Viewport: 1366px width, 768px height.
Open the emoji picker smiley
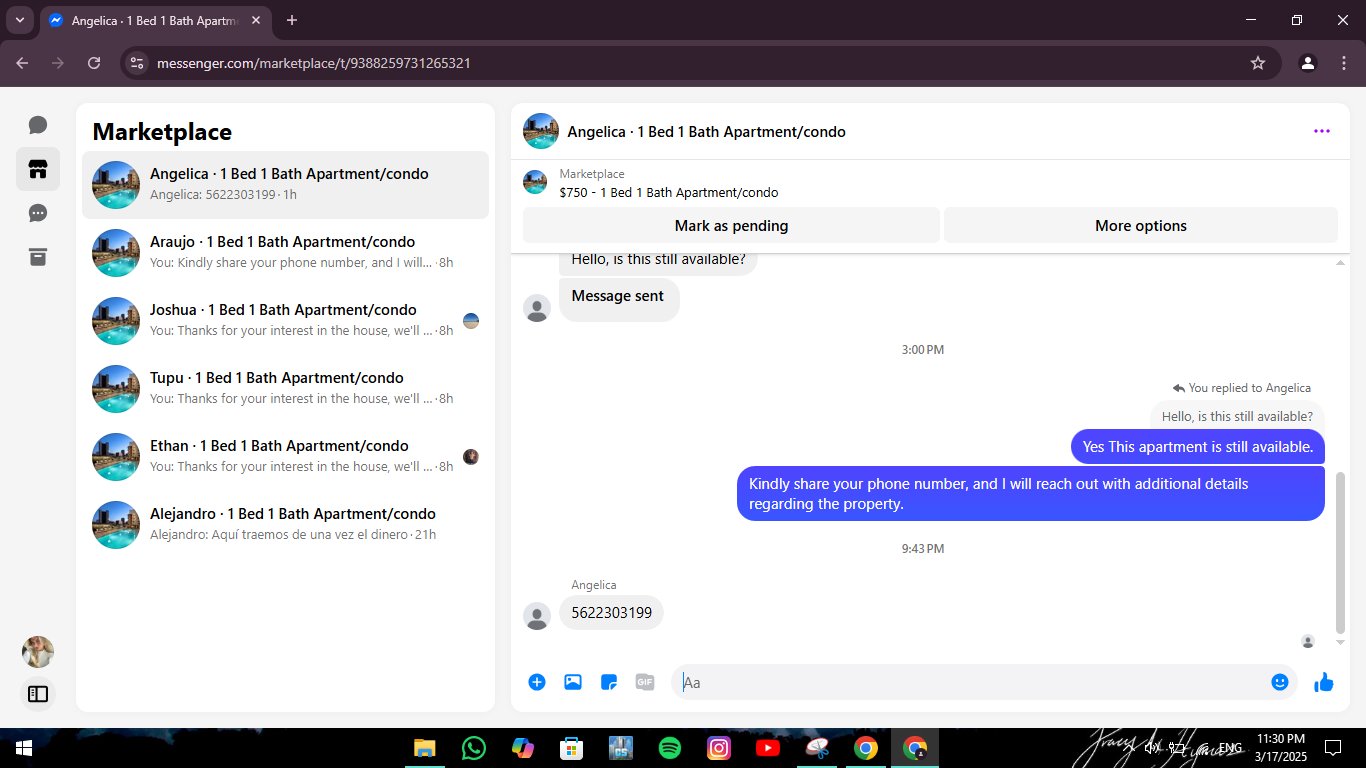point(1280,682)
